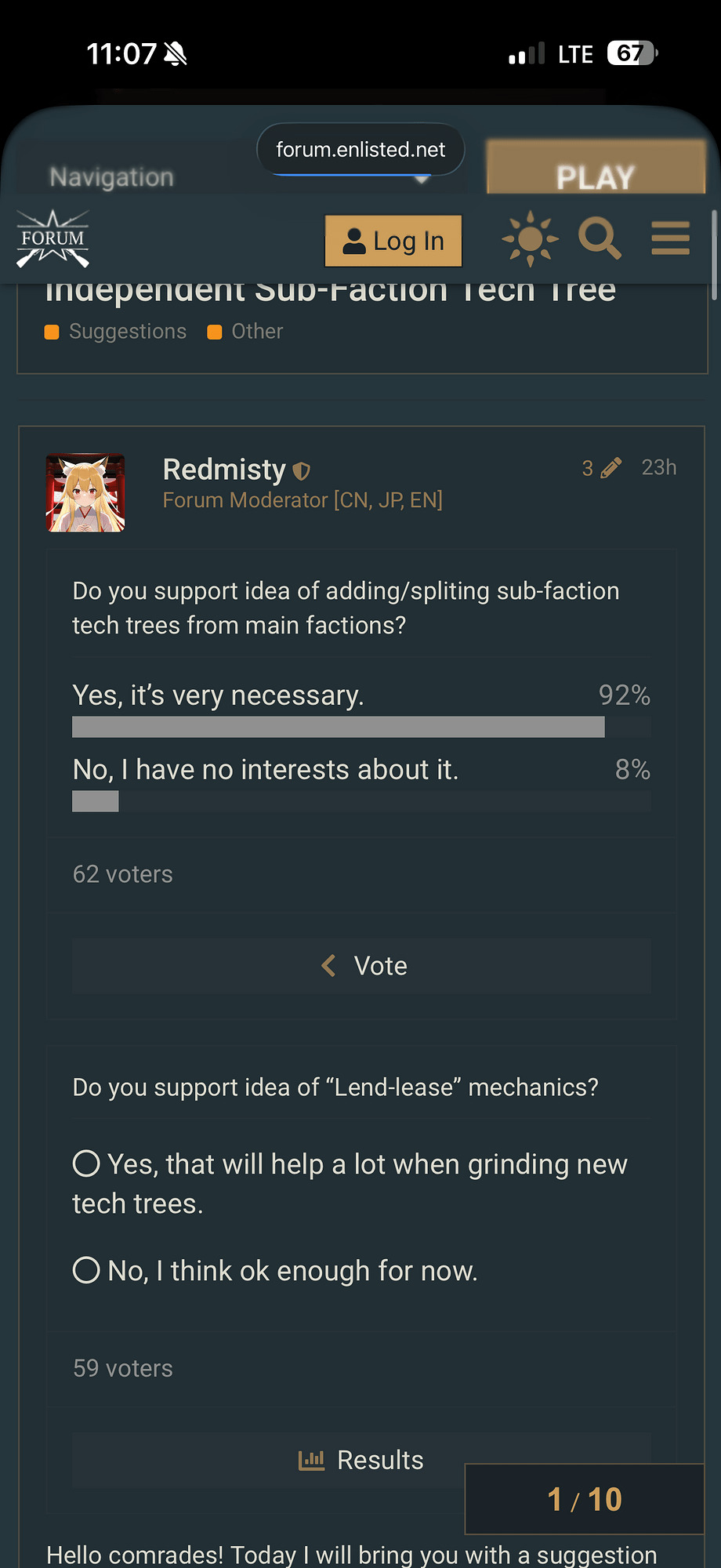Click the Redmisty username link
Viewport: 721px width, 1568px height.
pyautogui.click(x=224, y=470)
